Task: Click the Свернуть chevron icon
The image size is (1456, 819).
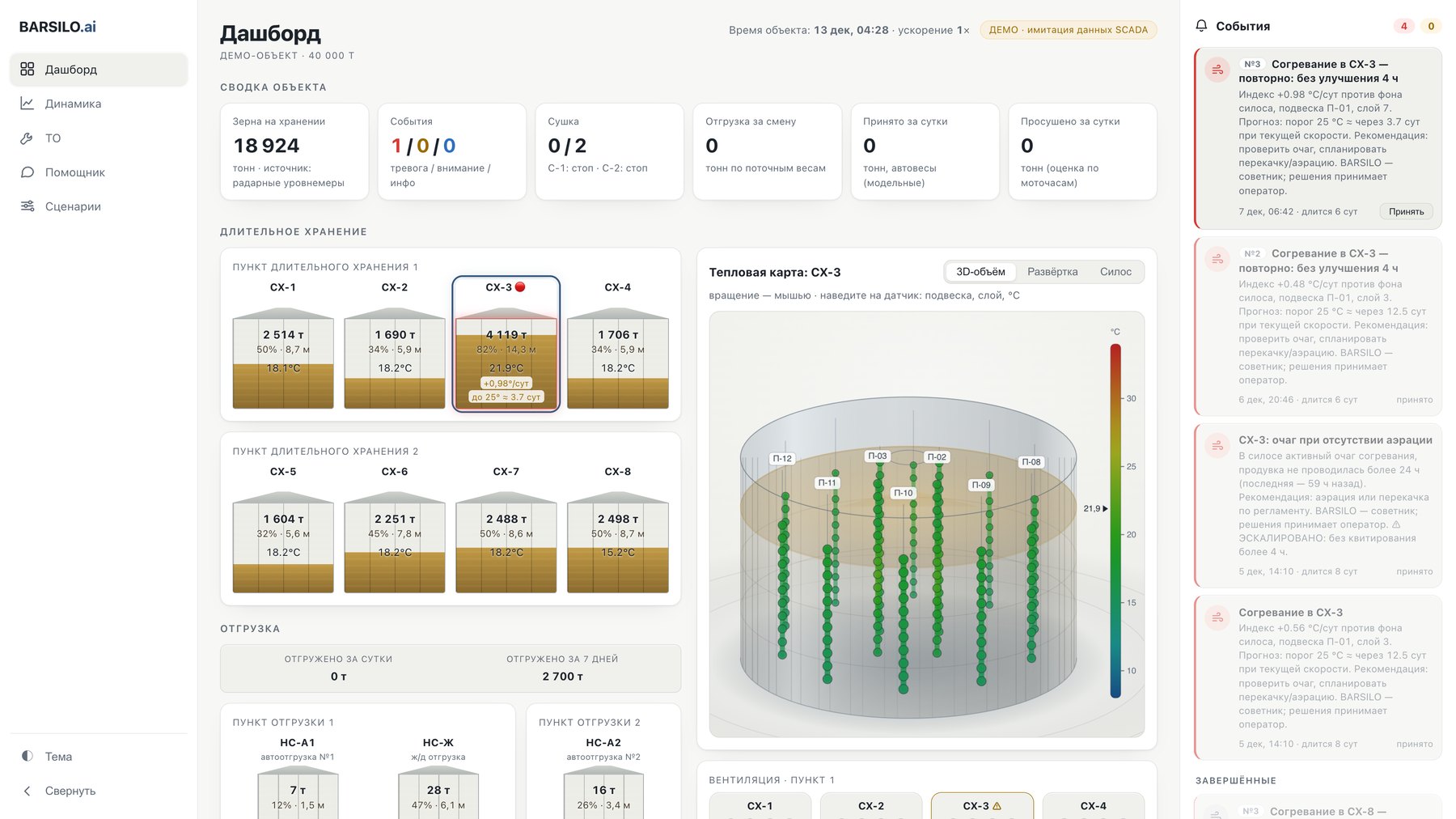Action: point(28,791)
